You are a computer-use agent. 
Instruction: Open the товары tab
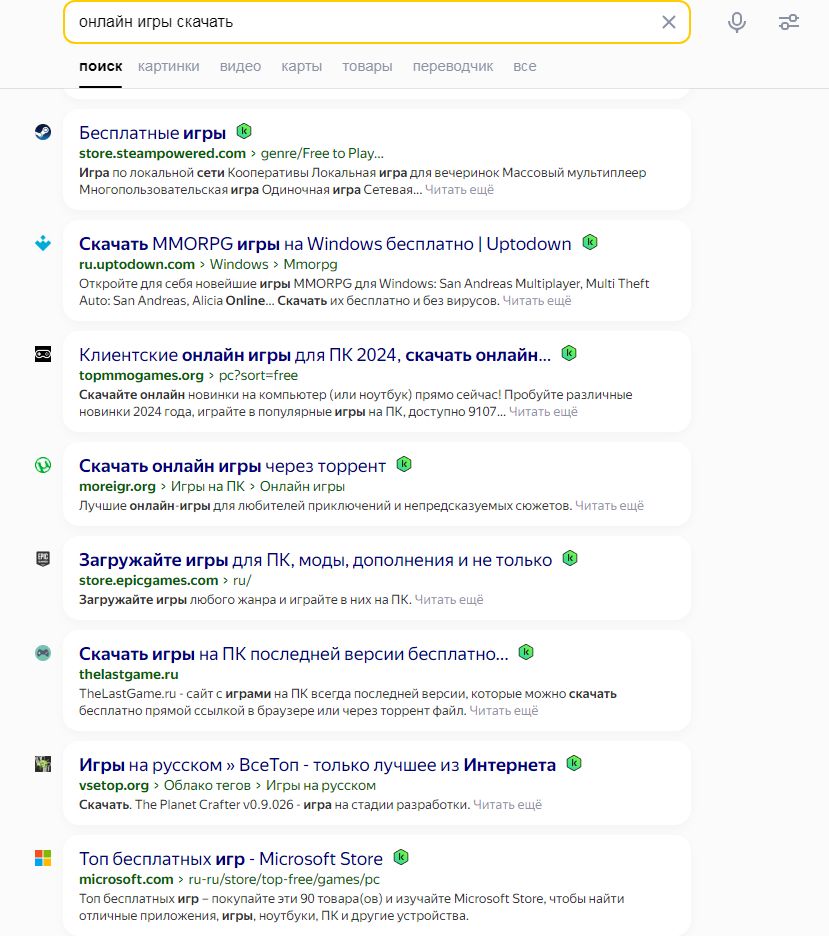(x=367, y=66)
